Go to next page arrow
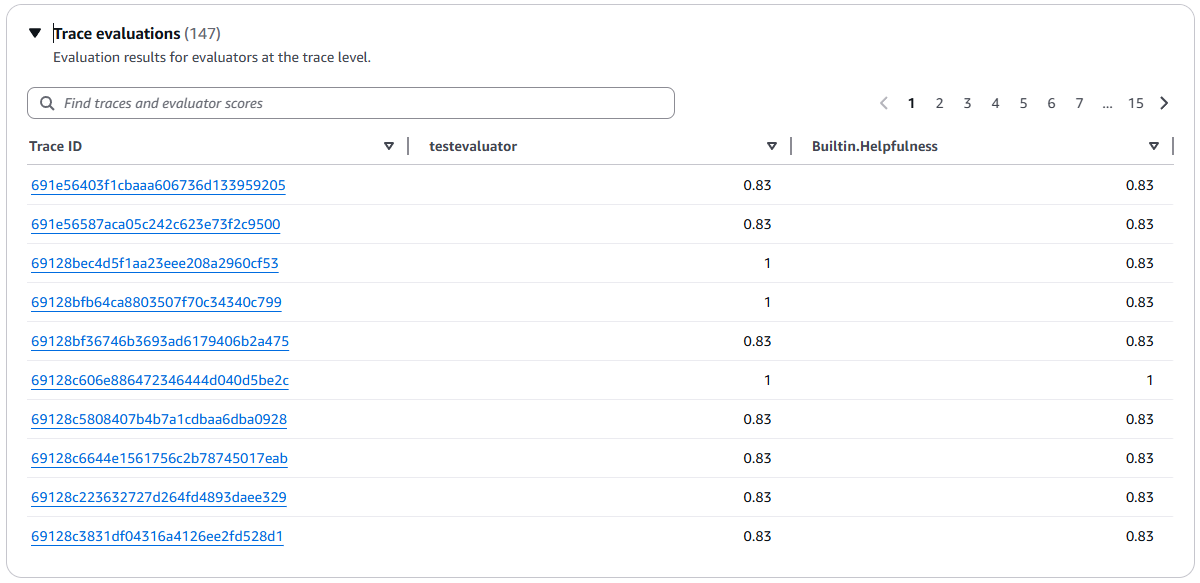Image resolution: width=1200 pixels, height=583 pixels. pyautogui.click(x=1164, y=103)
